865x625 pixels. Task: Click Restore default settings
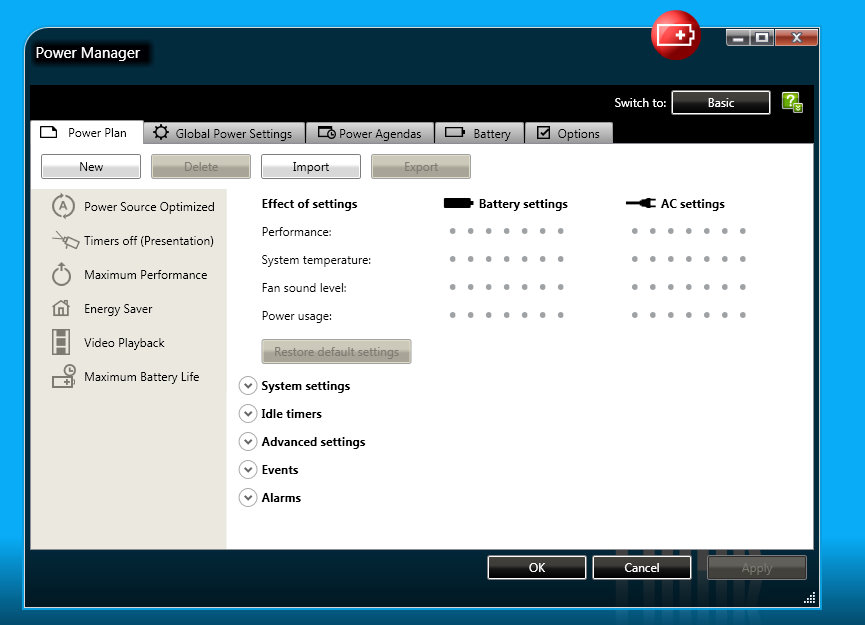pyautogui.click(x=337, y=351)
